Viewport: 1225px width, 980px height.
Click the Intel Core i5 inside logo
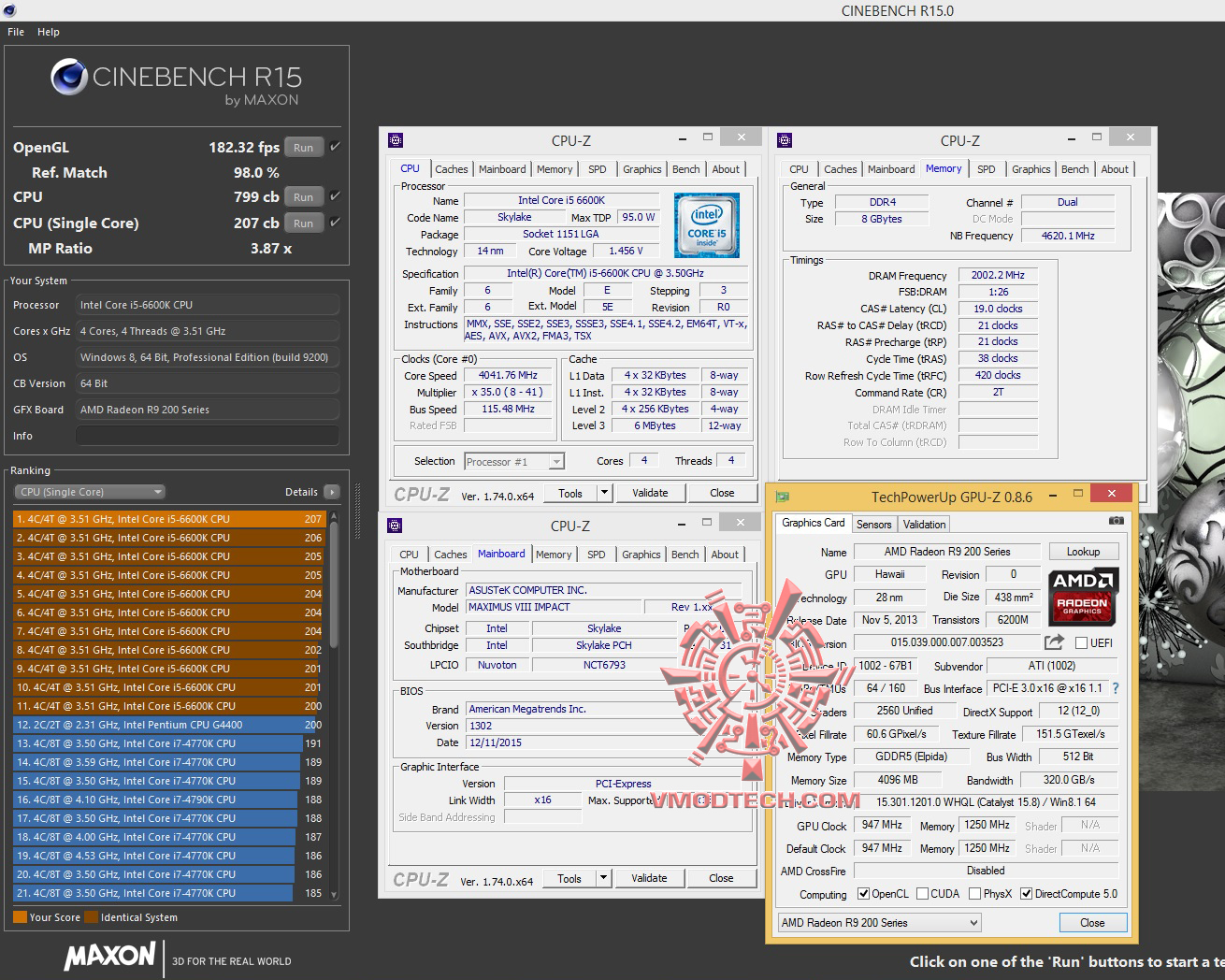coord(707,225)
